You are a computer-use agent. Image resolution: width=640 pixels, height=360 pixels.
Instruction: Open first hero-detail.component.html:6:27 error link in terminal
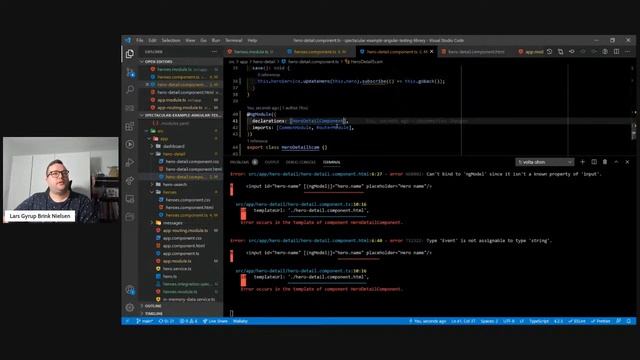pos(315,174)
